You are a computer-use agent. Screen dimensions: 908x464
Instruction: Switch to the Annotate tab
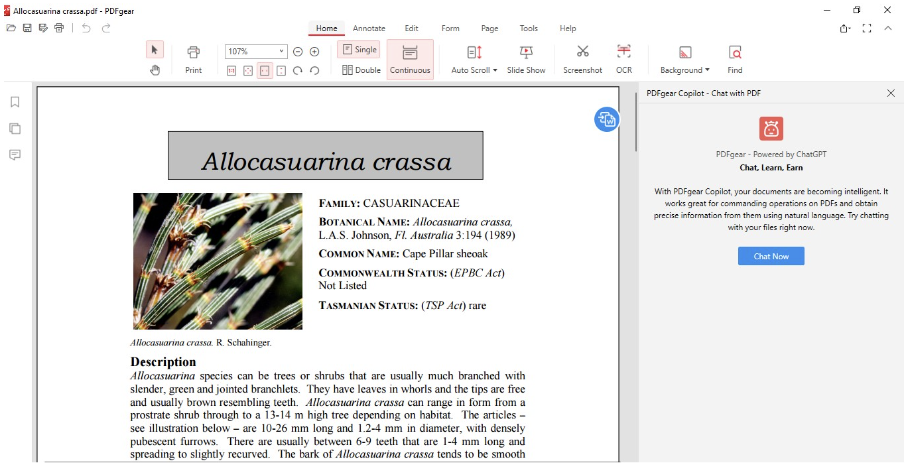coord(369,29)
